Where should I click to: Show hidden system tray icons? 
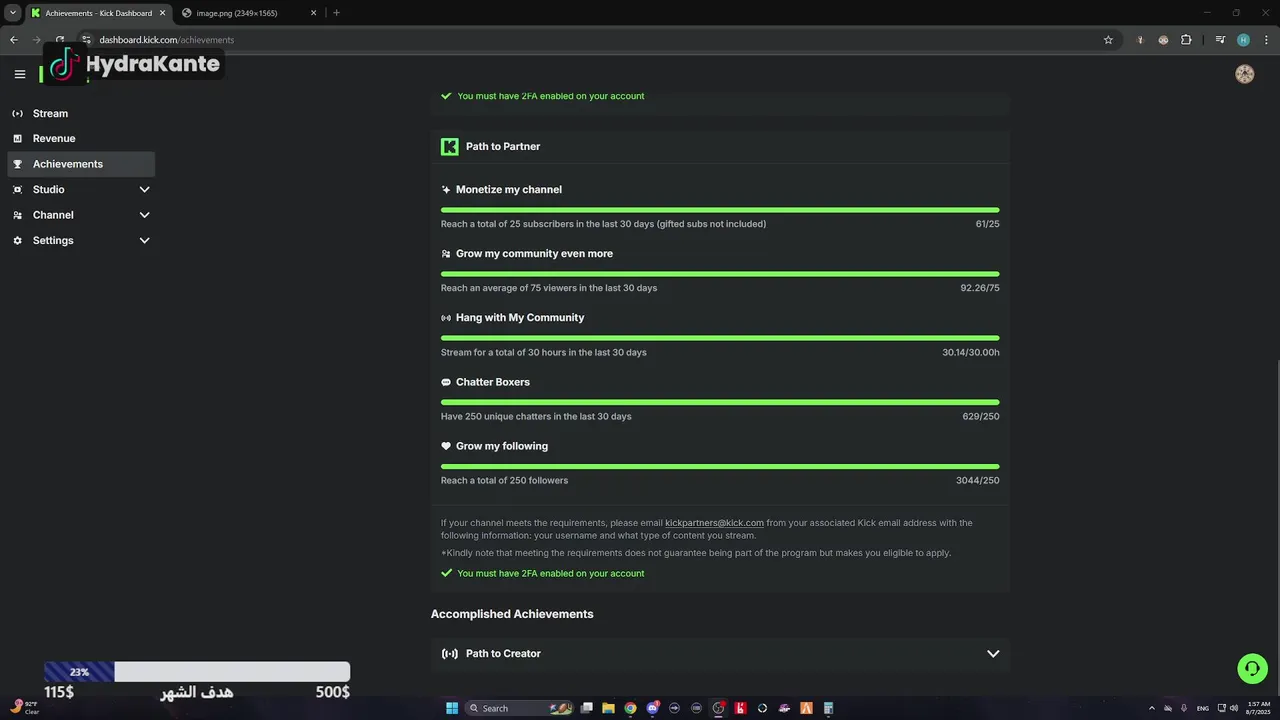[1151, 708]
